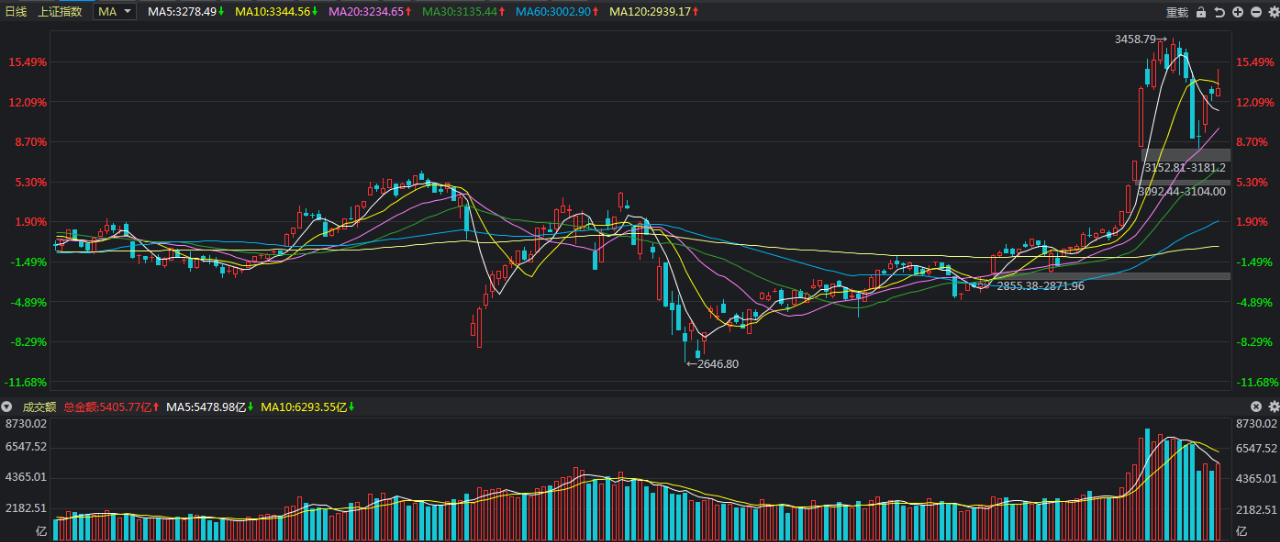The height and width of the screenshot is (542, 1280).
Task: Click the 总金额:5405.77亿 value
Action: 111,407
